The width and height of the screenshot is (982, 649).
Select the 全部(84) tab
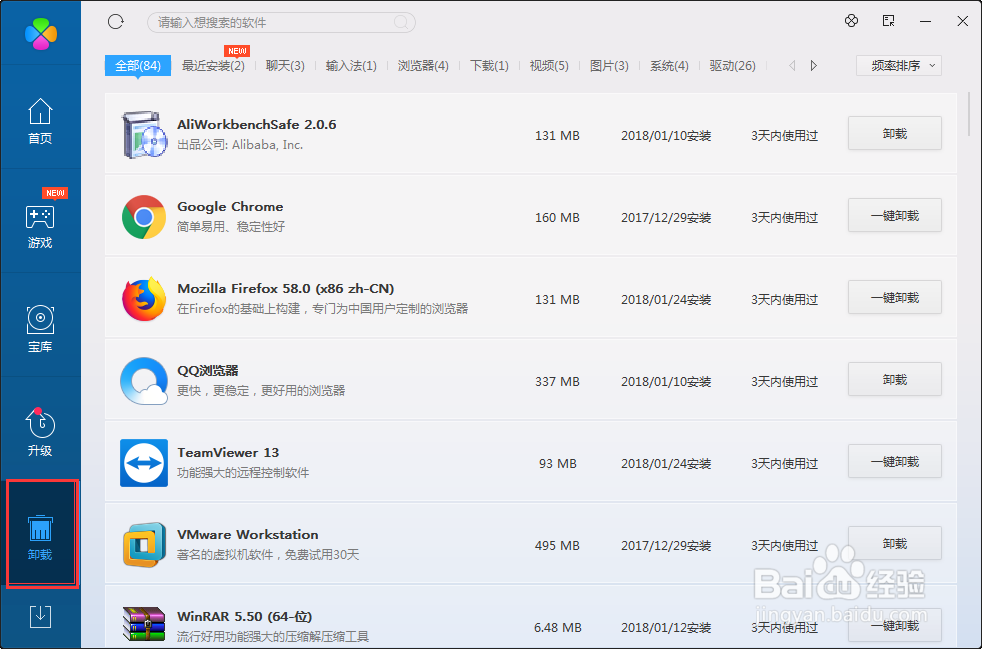(x=138, y=65)
